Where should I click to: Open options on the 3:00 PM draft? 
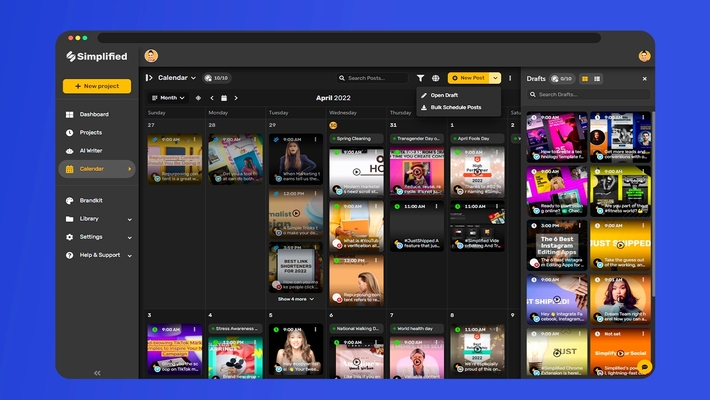pyautogui.click(x=580, y=226)
